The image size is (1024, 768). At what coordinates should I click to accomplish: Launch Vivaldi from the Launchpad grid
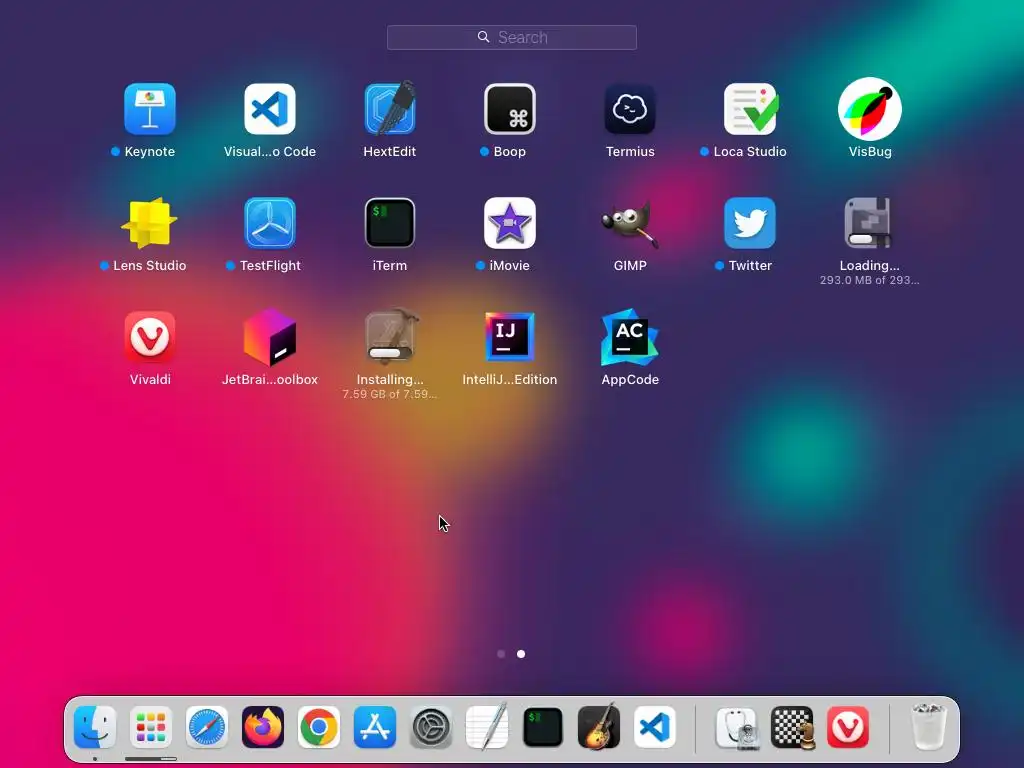coord(150,337)
